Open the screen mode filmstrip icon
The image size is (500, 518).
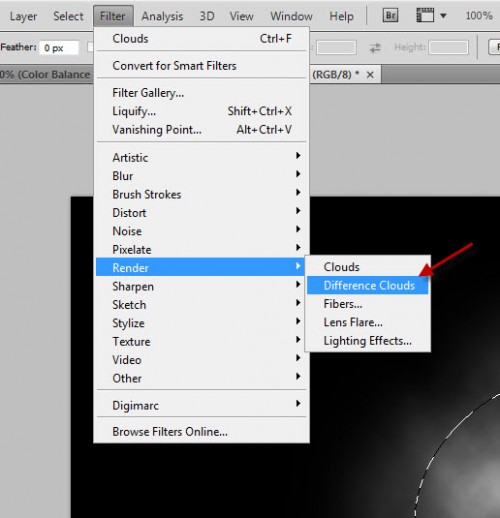(x=425, y=15)
